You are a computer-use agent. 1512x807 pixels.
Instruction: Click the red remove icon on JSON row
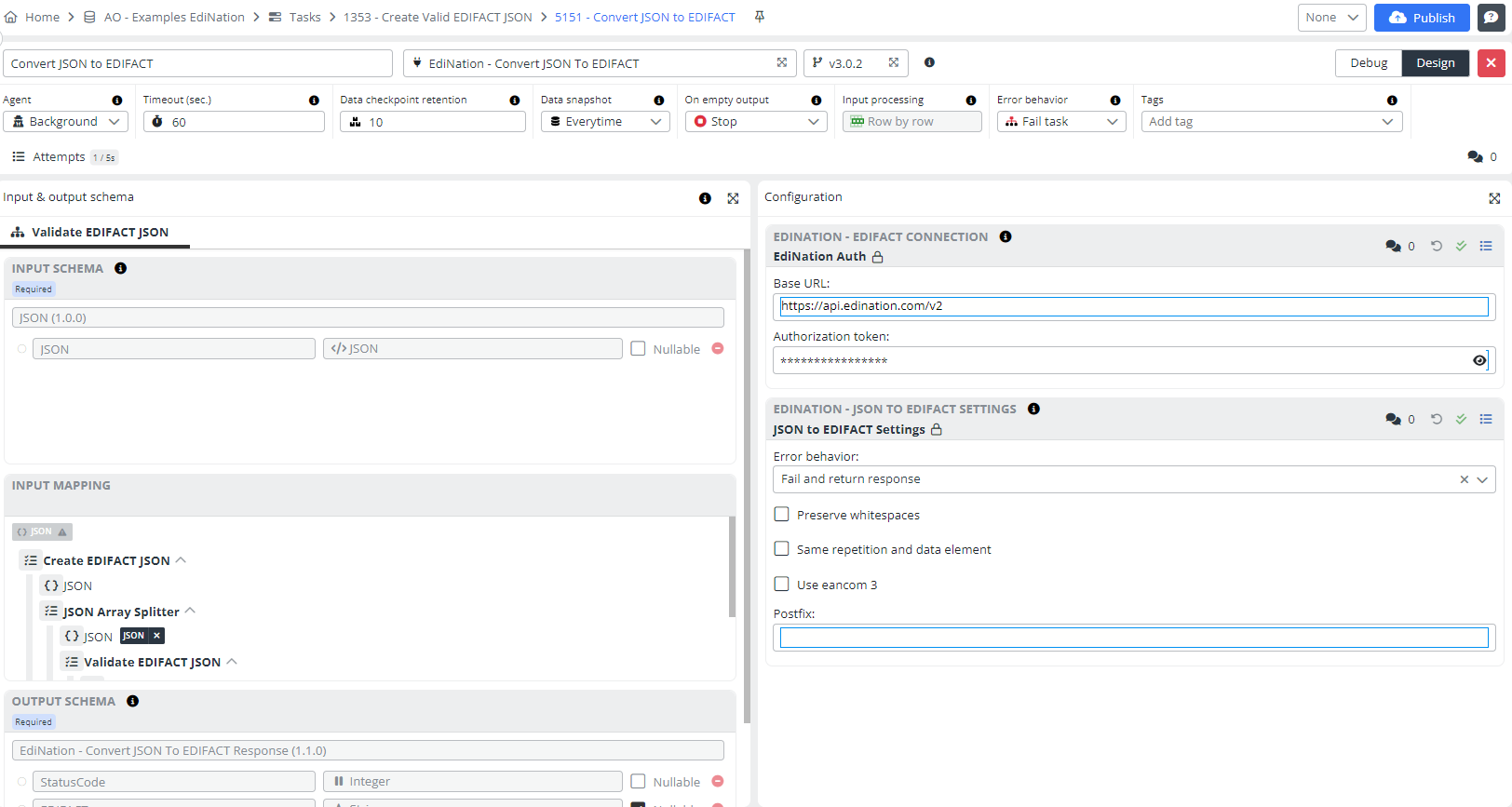click(718, 348)
